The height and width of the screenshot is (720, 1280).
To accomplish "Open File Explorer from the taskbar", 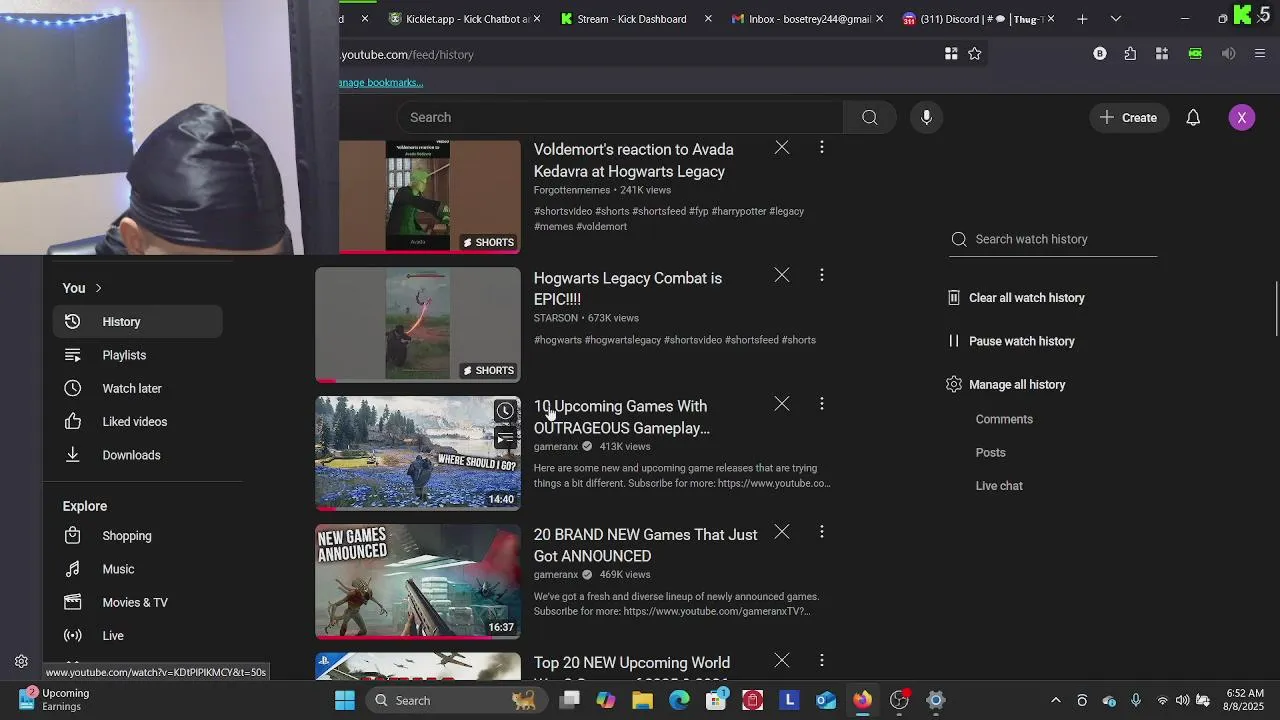I will 642,700.
